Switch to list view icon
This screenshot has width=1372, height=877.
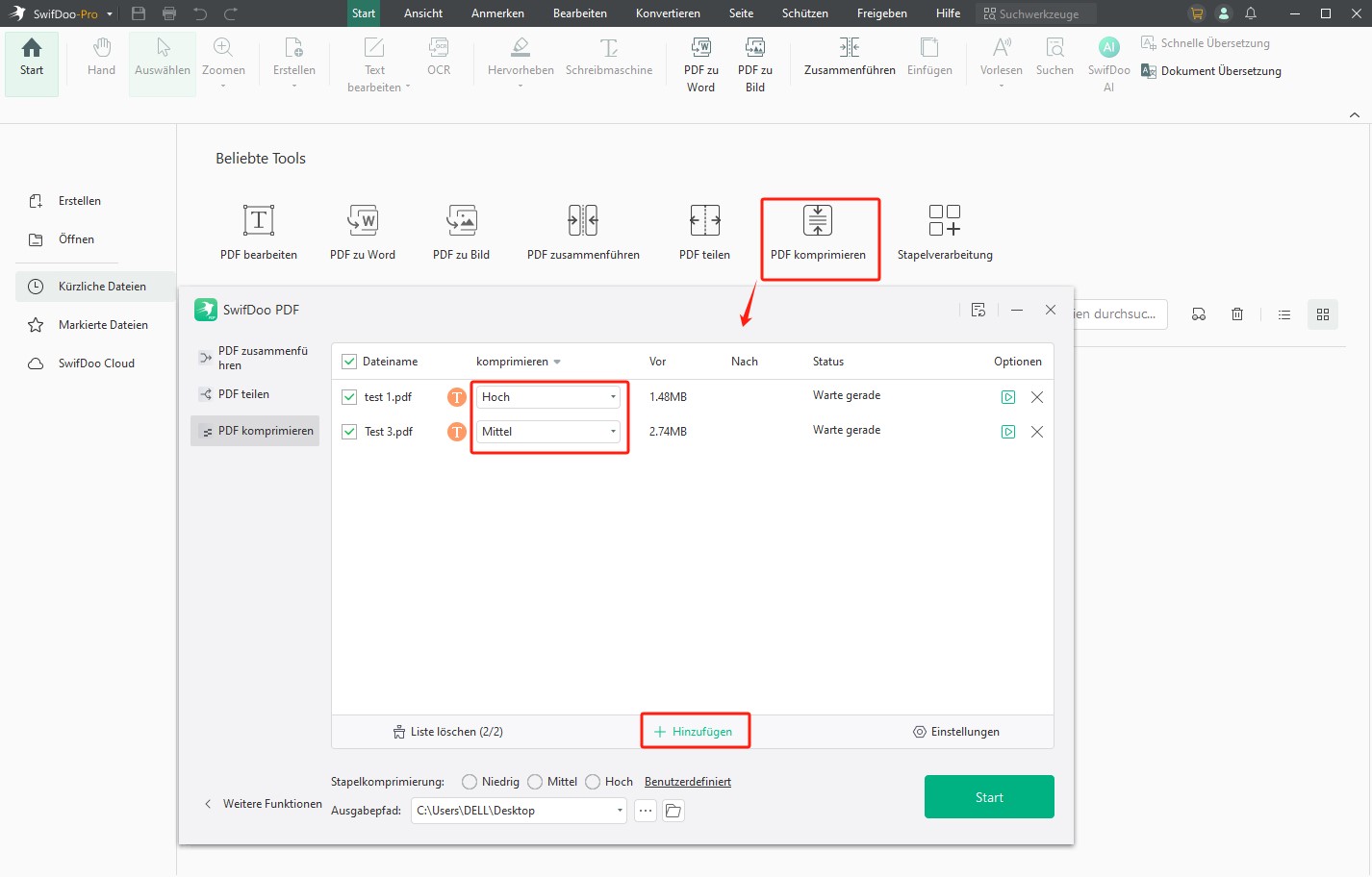(x=1284, y=314)
